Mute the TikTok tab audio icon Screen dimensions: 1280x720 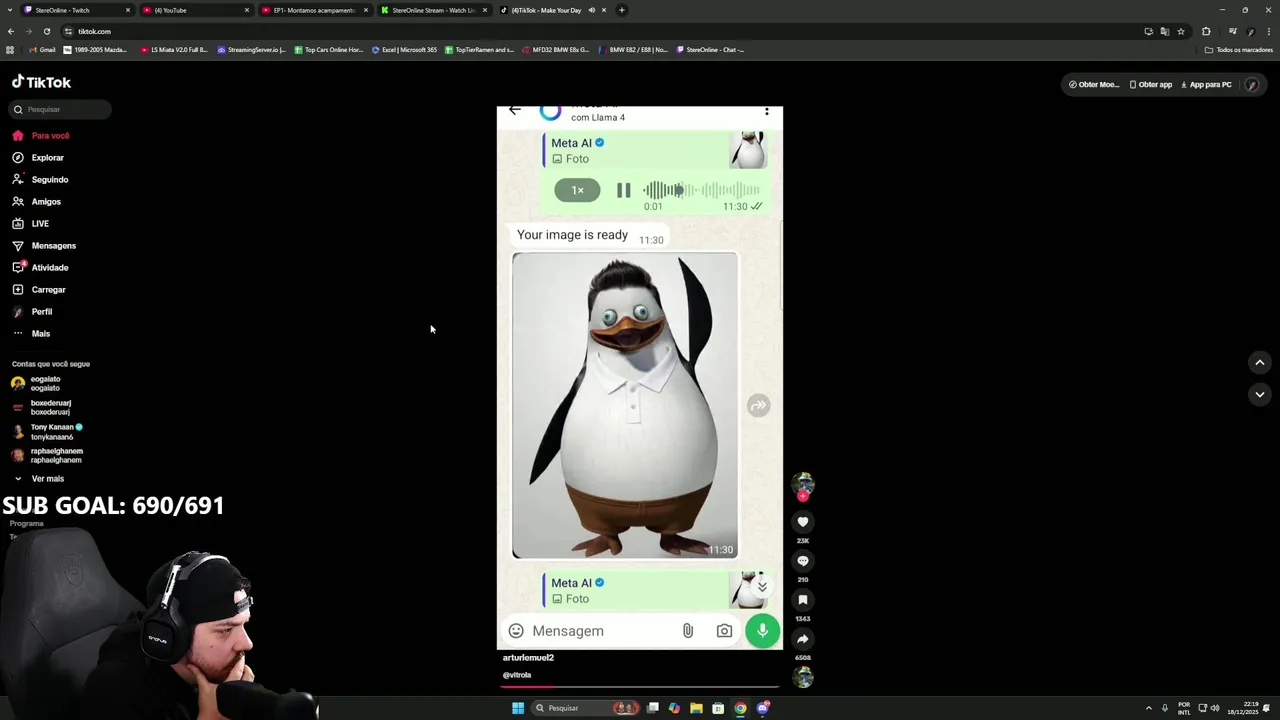592,10
